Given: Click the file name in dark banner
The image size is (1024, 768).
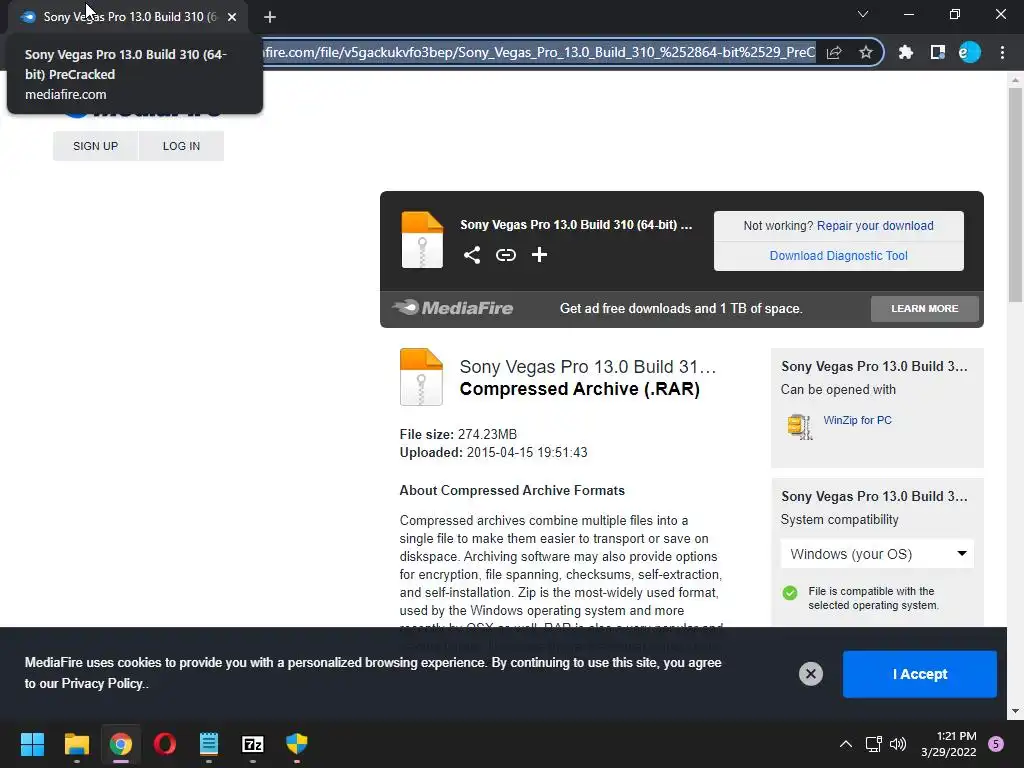Looking at the screenshot, I should (576, 225).
